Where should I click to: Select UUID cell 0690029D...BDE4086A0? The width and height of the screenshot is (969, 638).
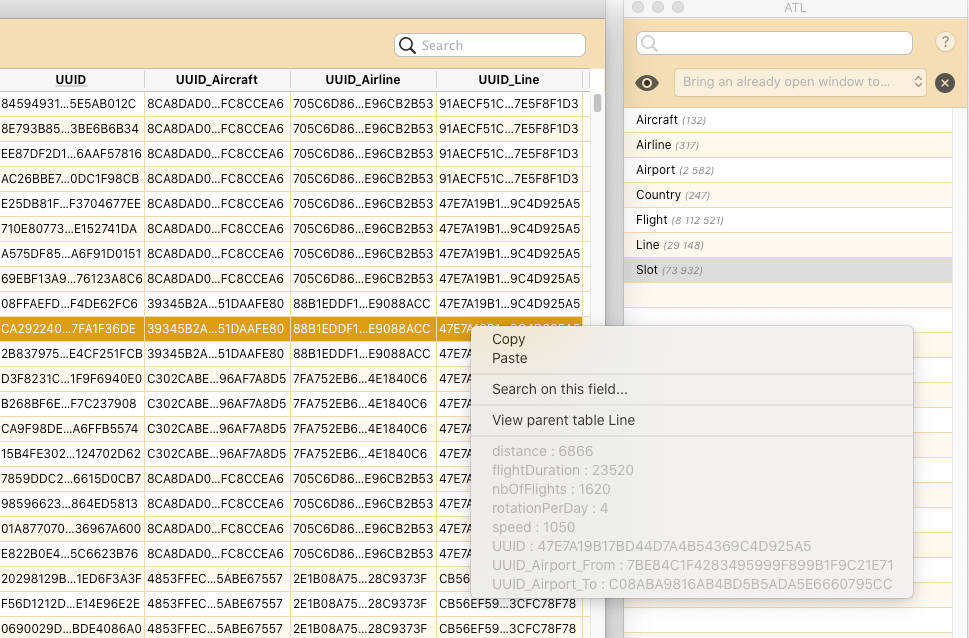(72, 629)
